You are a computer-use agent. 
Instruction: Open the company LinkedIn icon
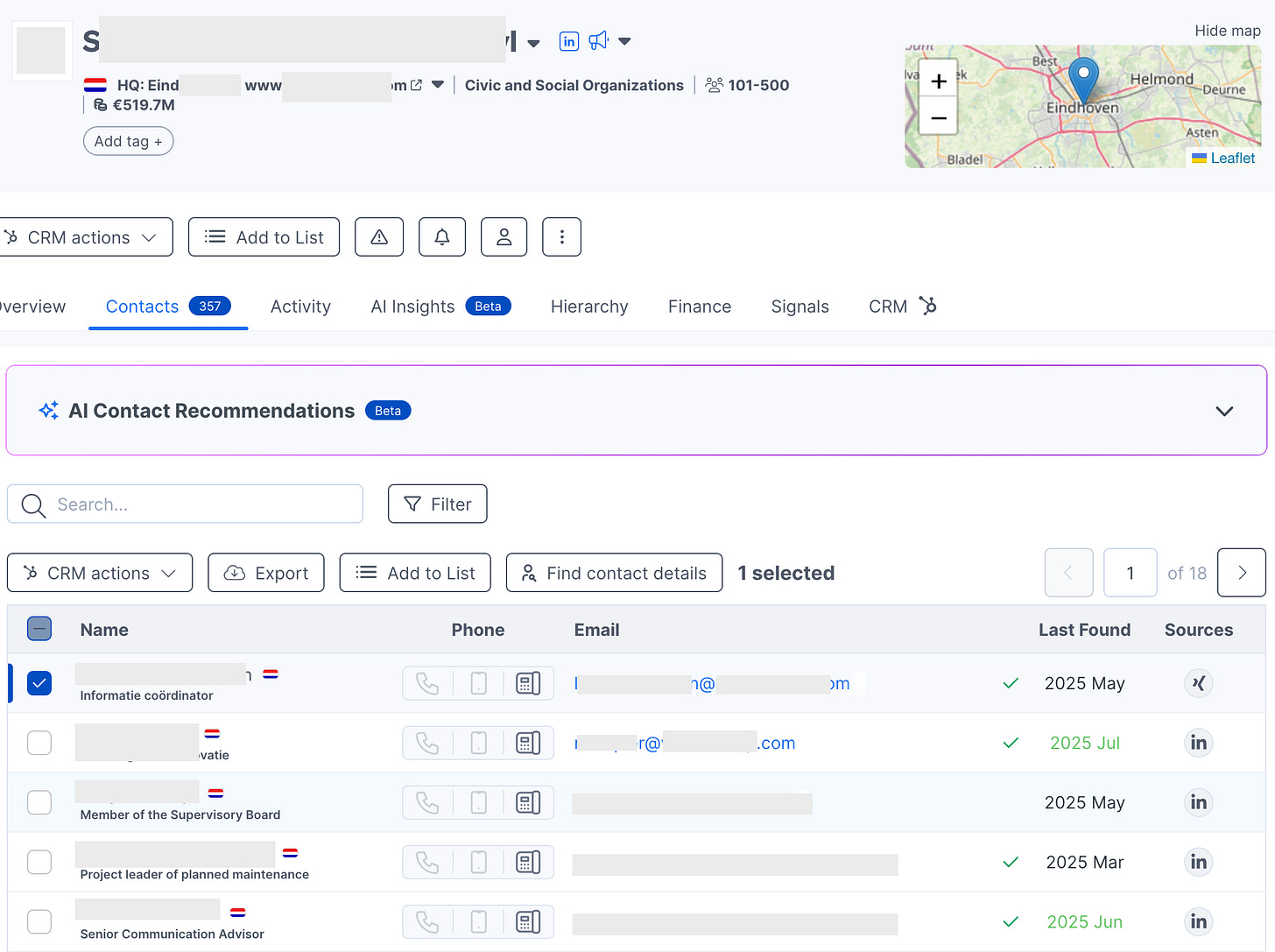[x=569, y=41]
